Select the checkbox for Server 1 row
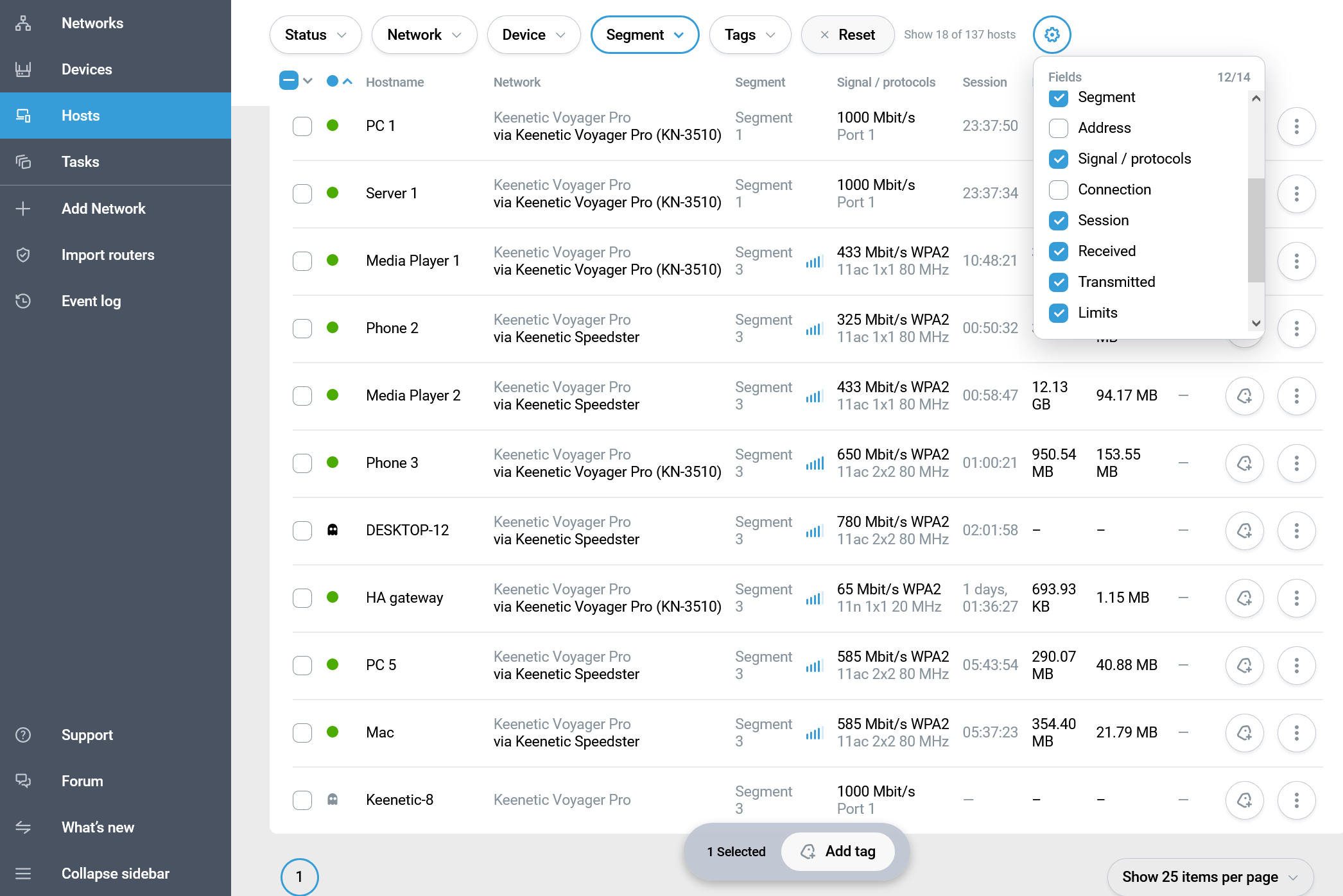Viewport: 1343px width, 896px height. (x=302, y=194)
